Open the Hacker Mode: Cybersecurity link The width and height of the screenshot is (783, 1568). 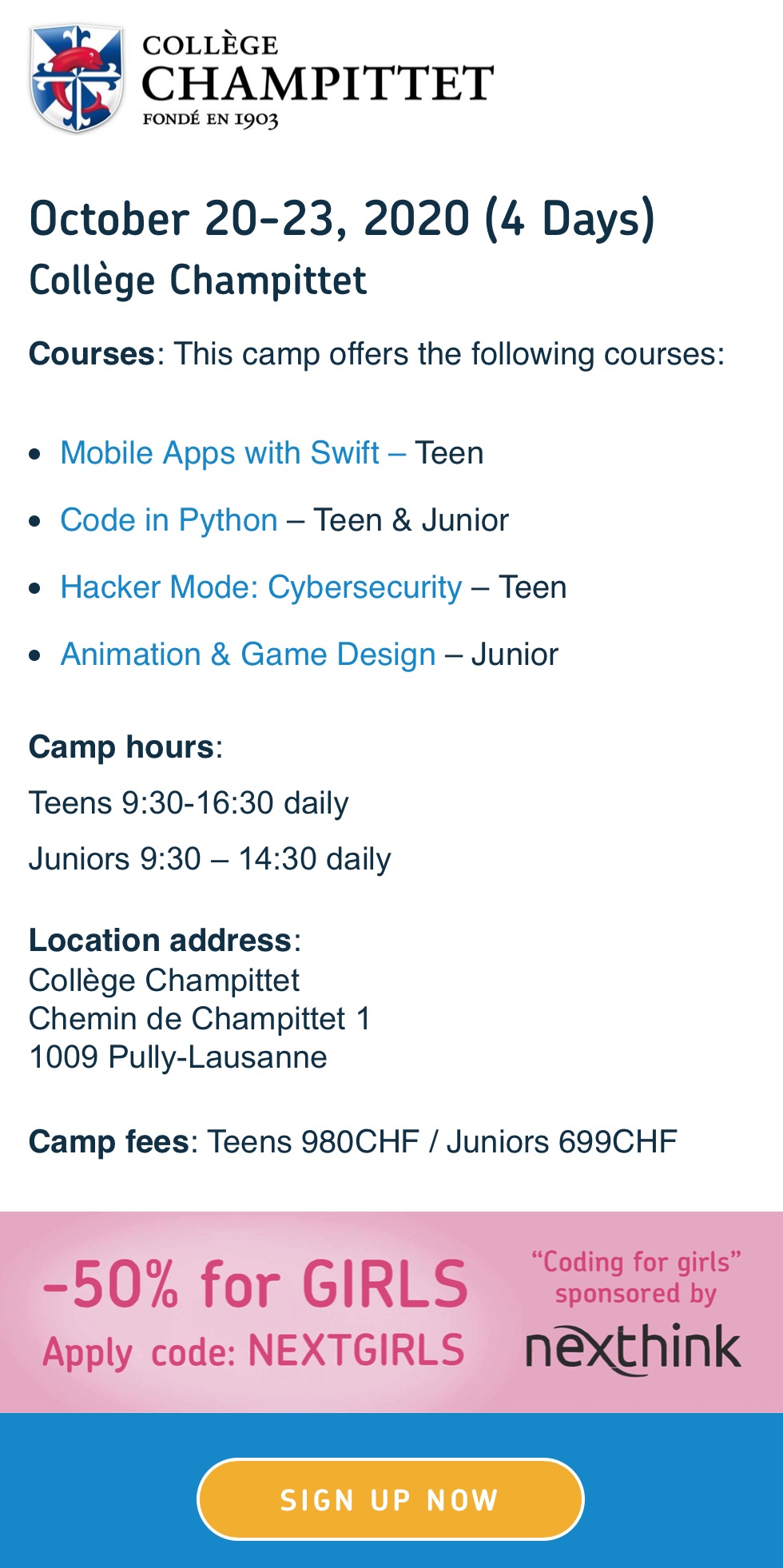[261, 587]
